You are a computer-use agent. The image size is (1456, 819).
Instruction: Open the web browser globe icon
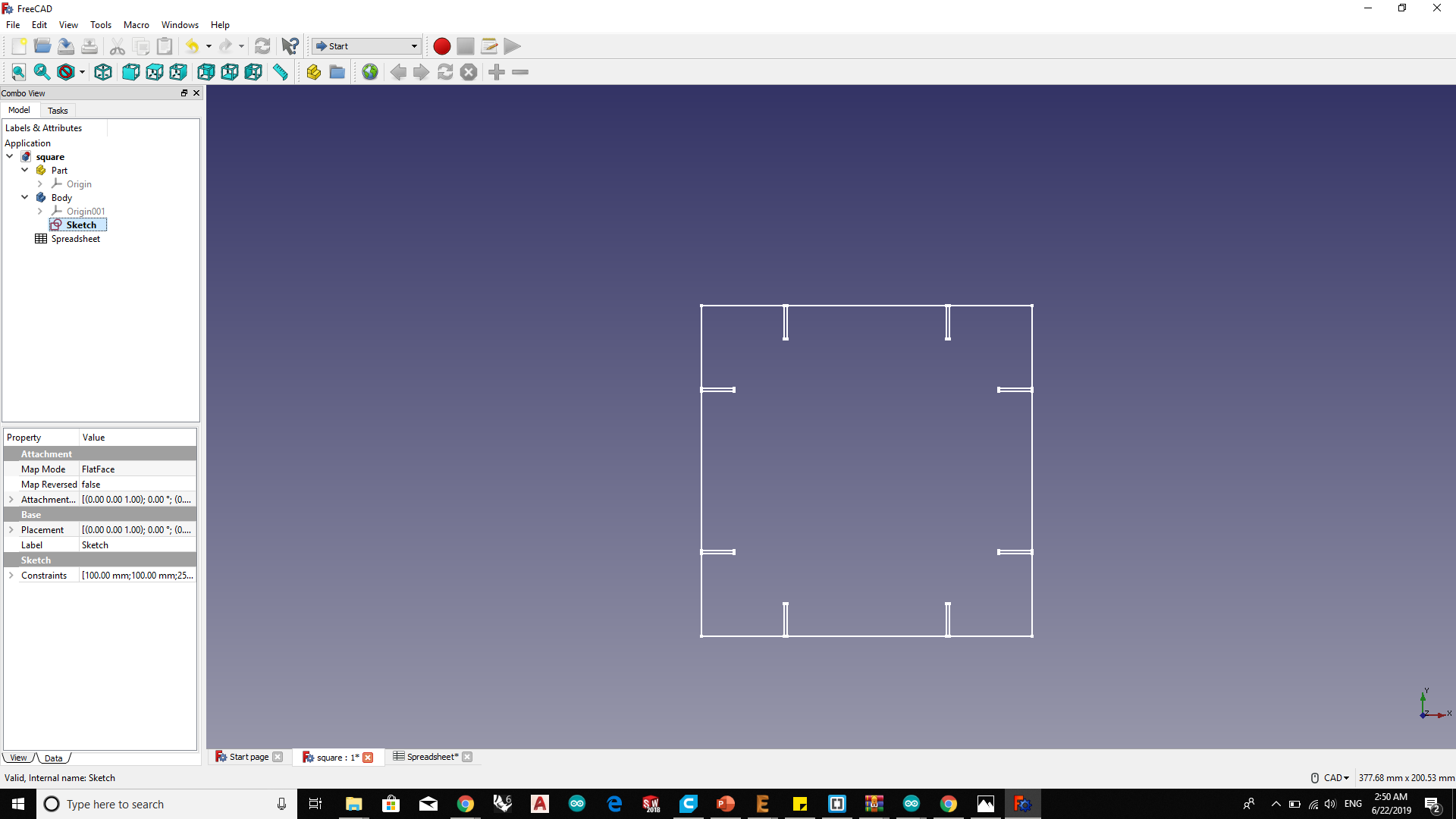point(370,72)
